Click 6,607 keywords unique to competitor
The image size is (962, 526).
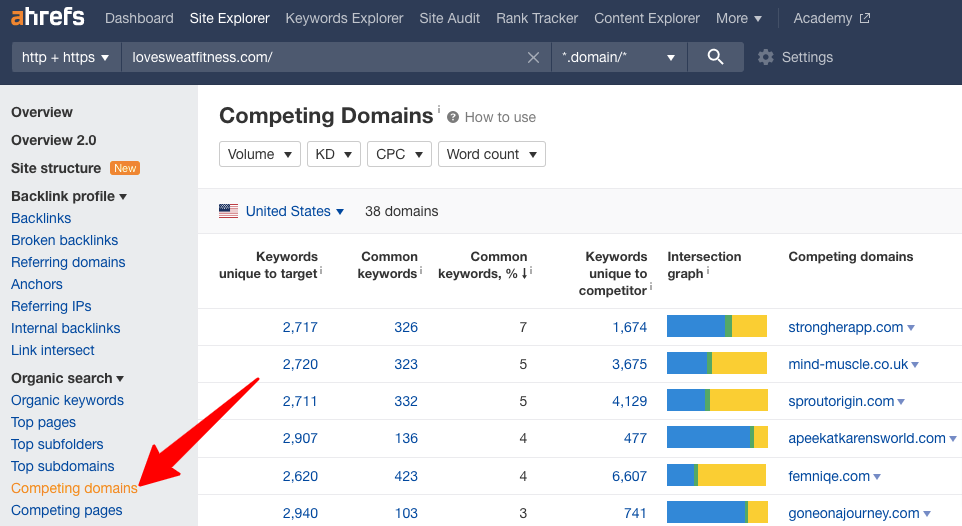tap(629, 476)
